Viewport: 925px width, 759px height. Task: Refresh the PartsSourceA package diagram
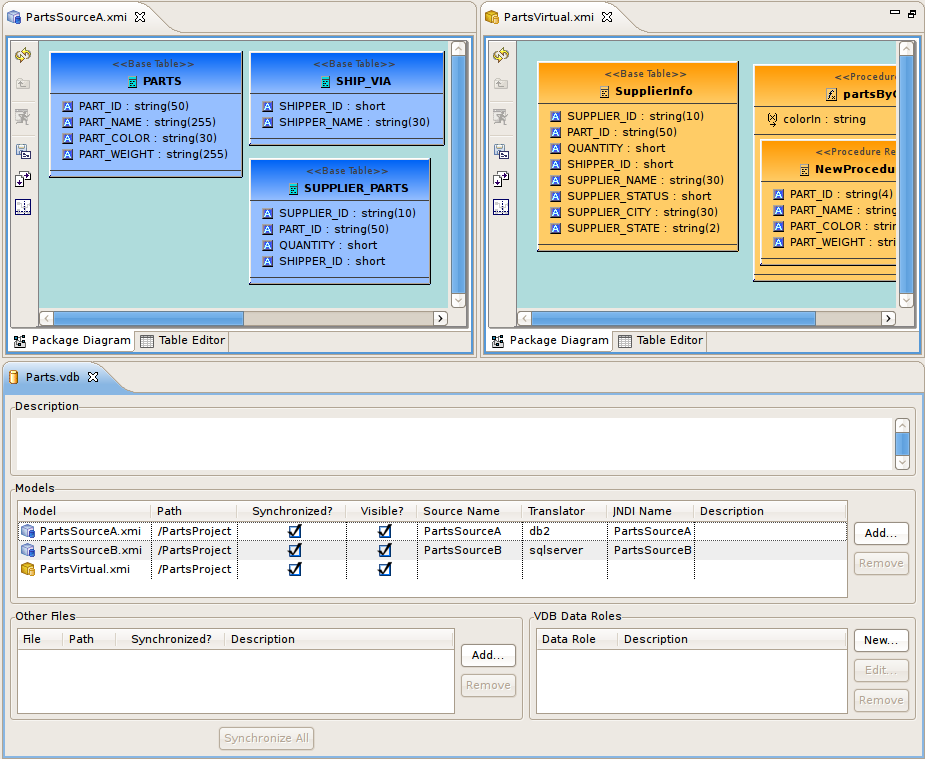pos(23,58)
